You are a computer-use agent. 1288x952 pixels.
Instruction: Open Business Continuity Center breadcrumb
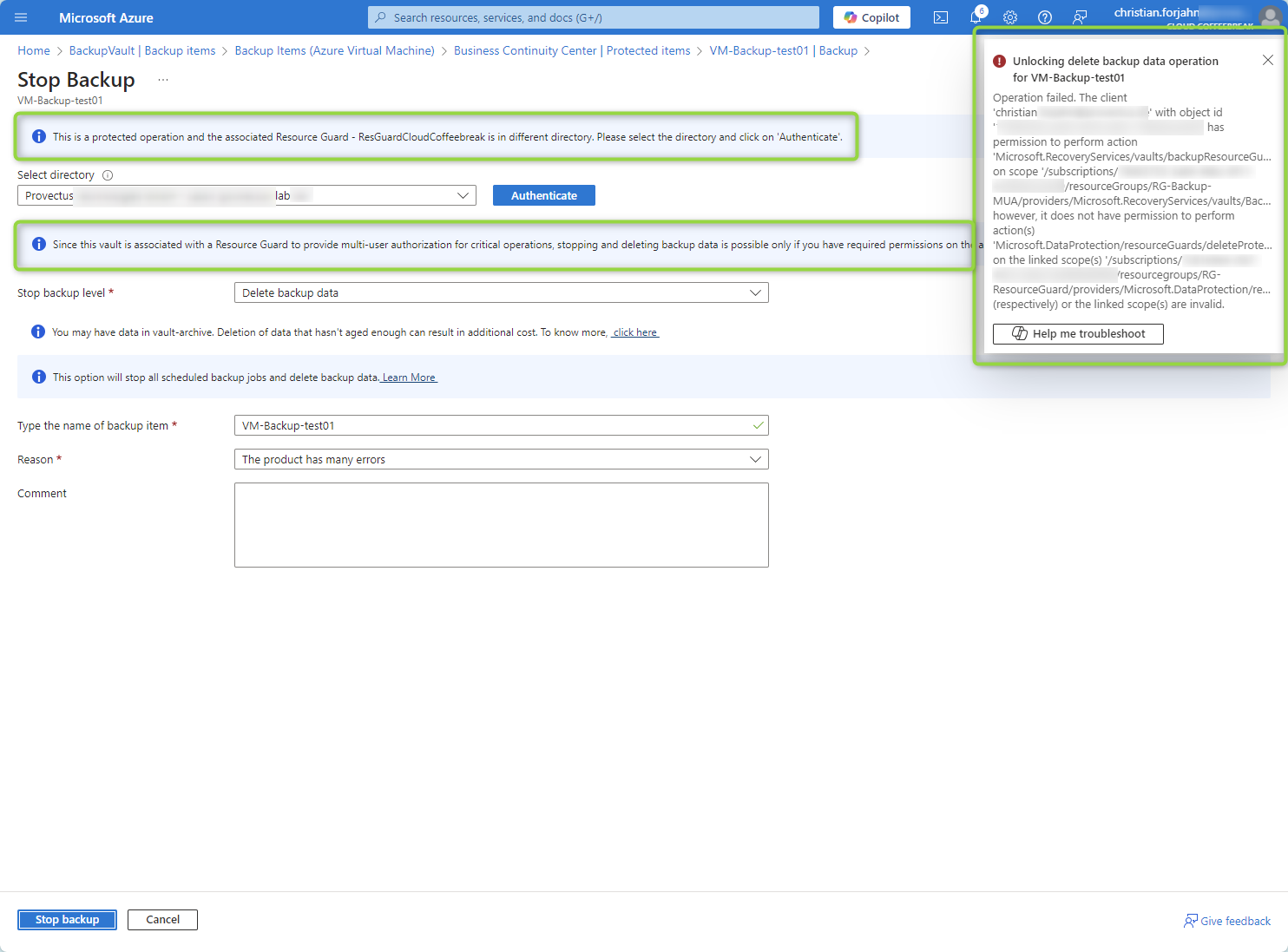pyautogui.click(x=572, y=50)
